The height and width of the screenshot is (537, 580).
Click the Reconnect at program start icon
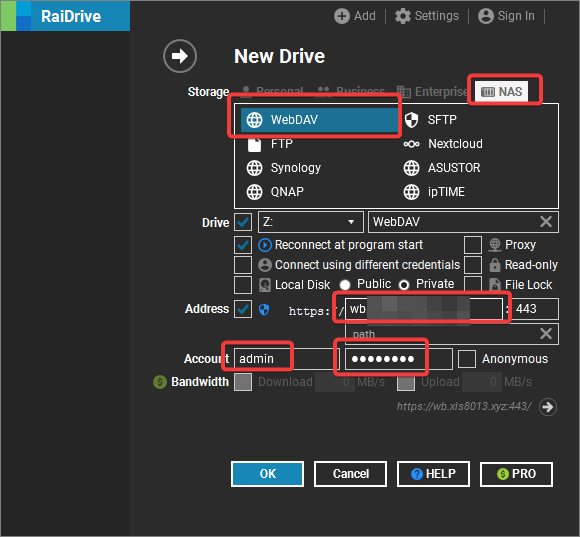(265, 245)
